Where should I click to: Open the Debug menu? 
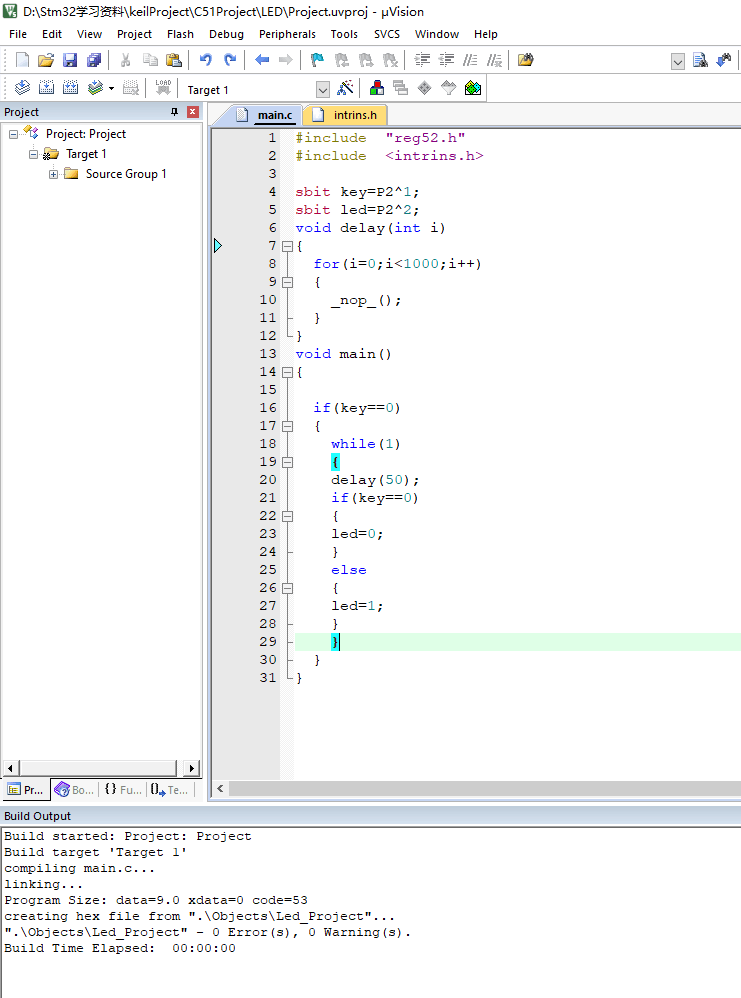226,34
